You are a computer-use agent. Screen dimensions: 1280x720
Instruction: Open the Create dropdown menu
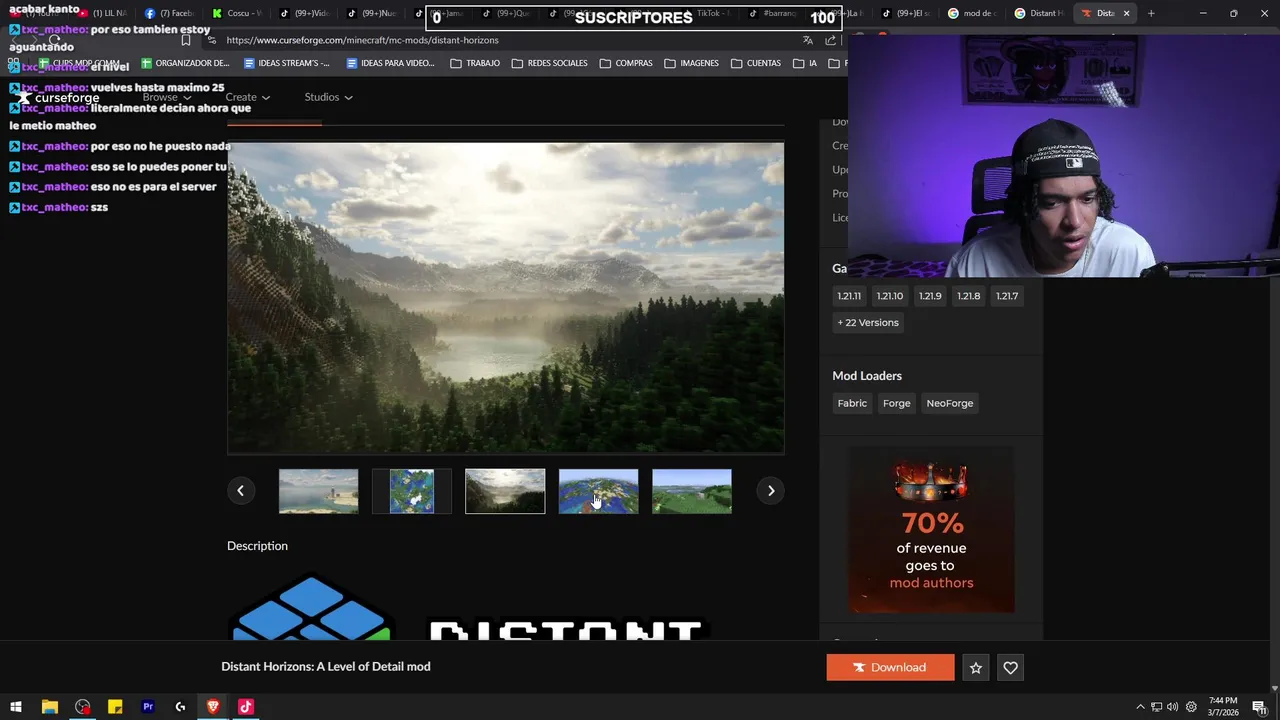pyautogui.click(x=247, y=97)
